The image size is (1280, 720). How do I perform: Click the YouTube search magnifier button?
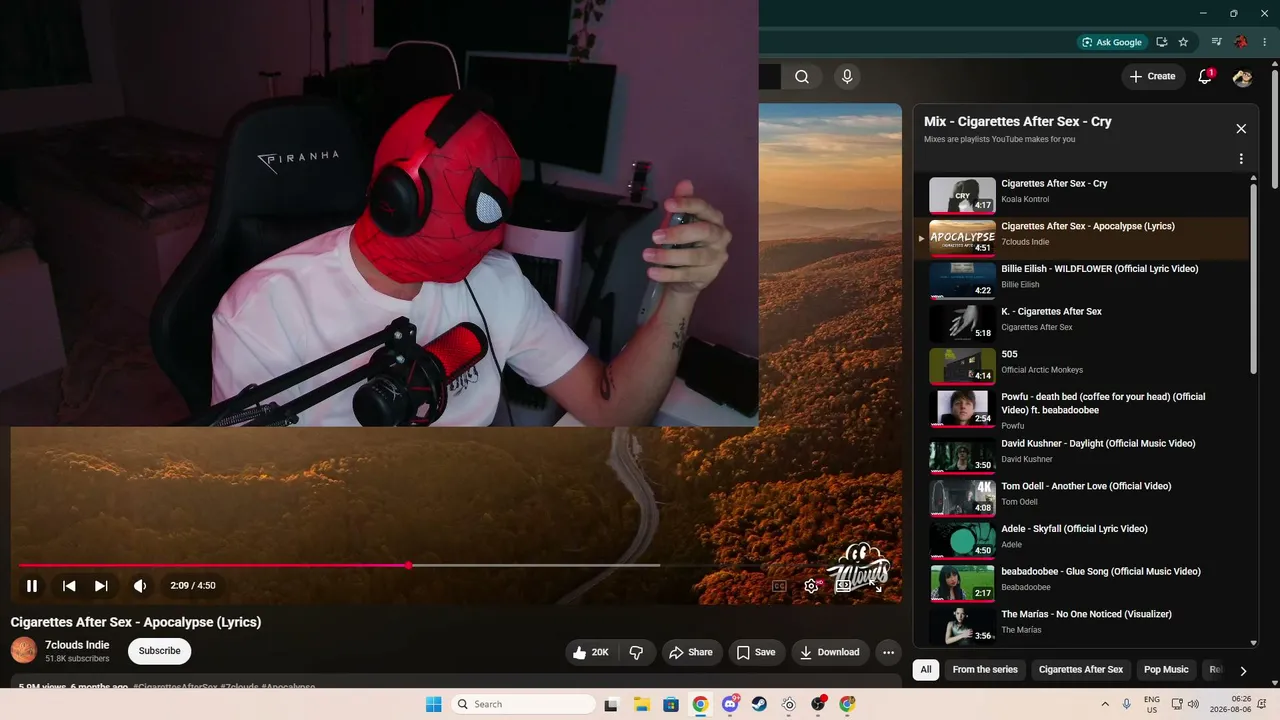click(x=802, y=76)
